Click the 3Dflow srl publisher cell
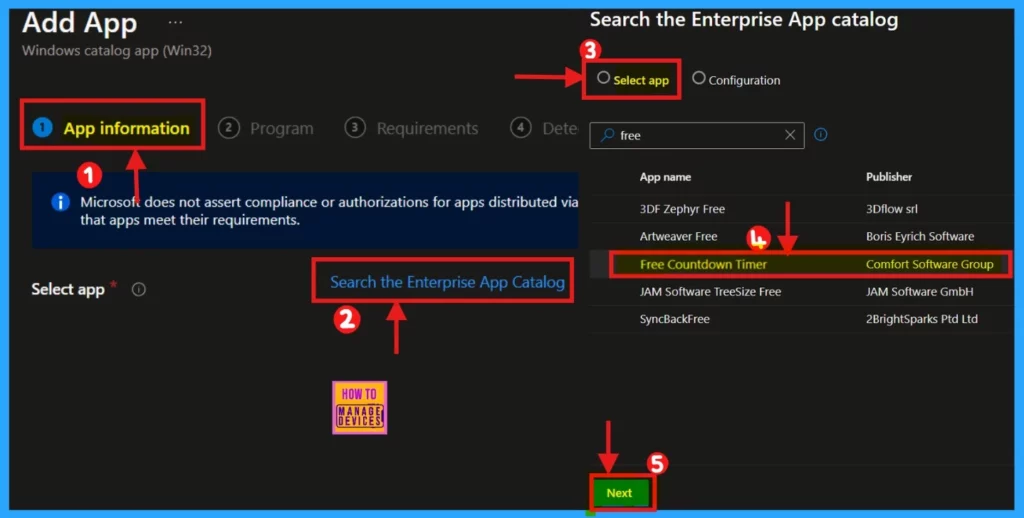Screen dimensions: 1024x518 point(891,209)
